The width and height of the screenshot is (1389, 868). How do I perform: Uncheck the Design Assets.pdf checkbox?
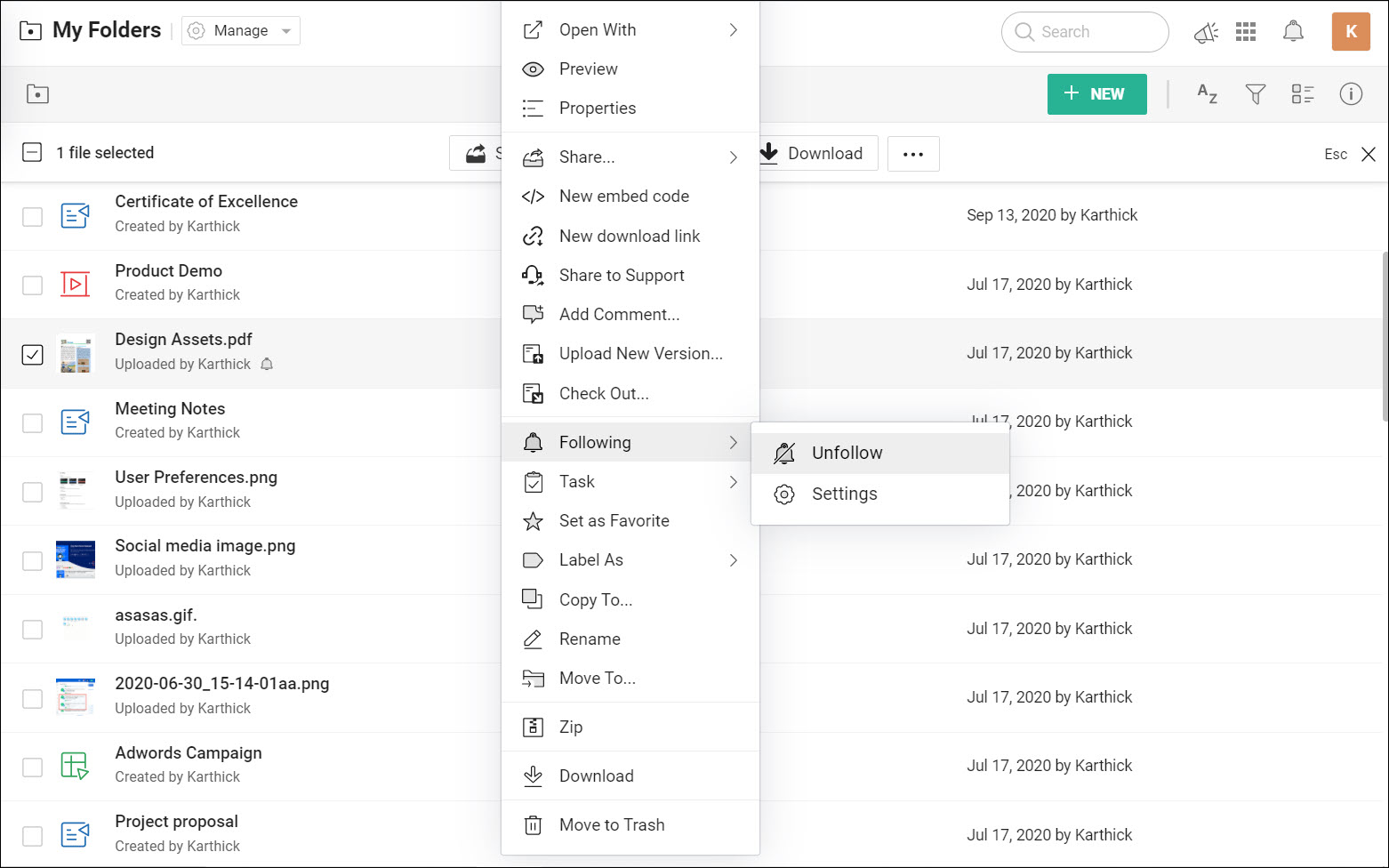tap(32, 354)
